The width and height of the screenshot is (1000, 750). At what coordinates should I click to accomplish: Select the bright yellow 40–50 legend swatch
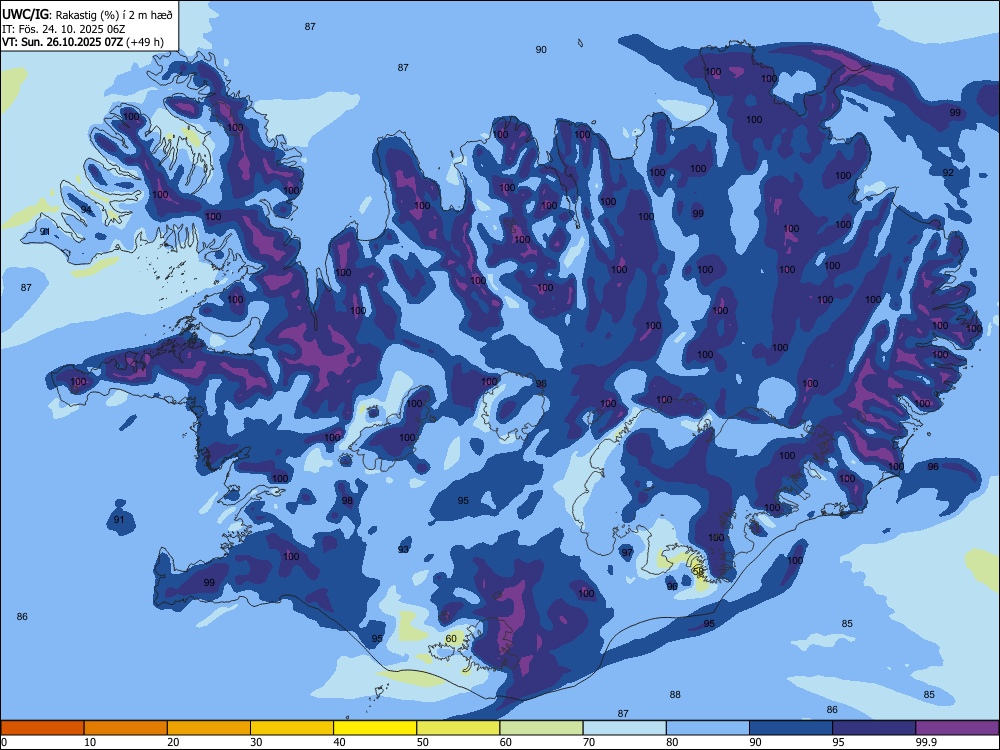[x=375, y=728]
